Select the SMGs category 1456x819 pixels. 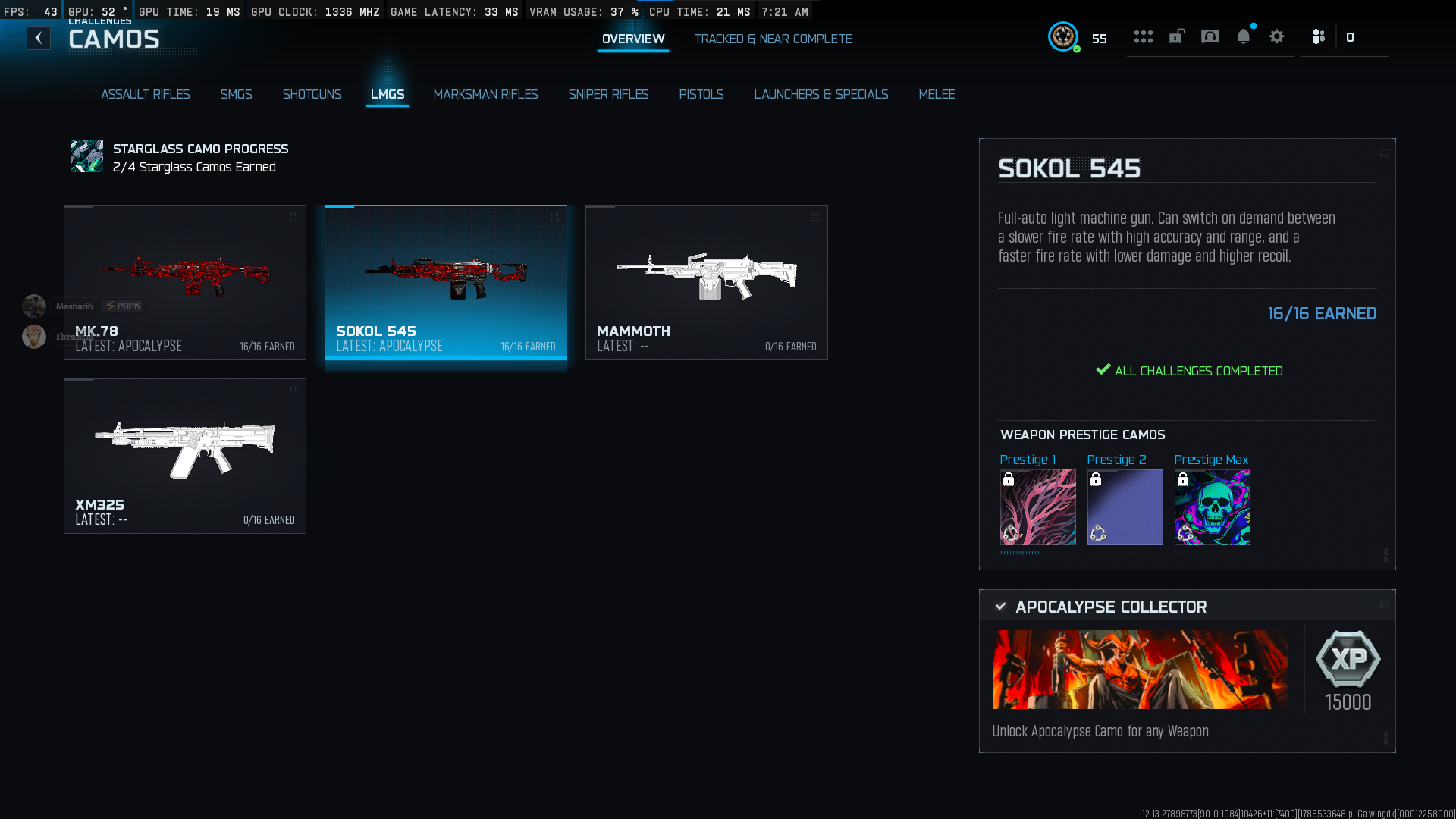236,94
